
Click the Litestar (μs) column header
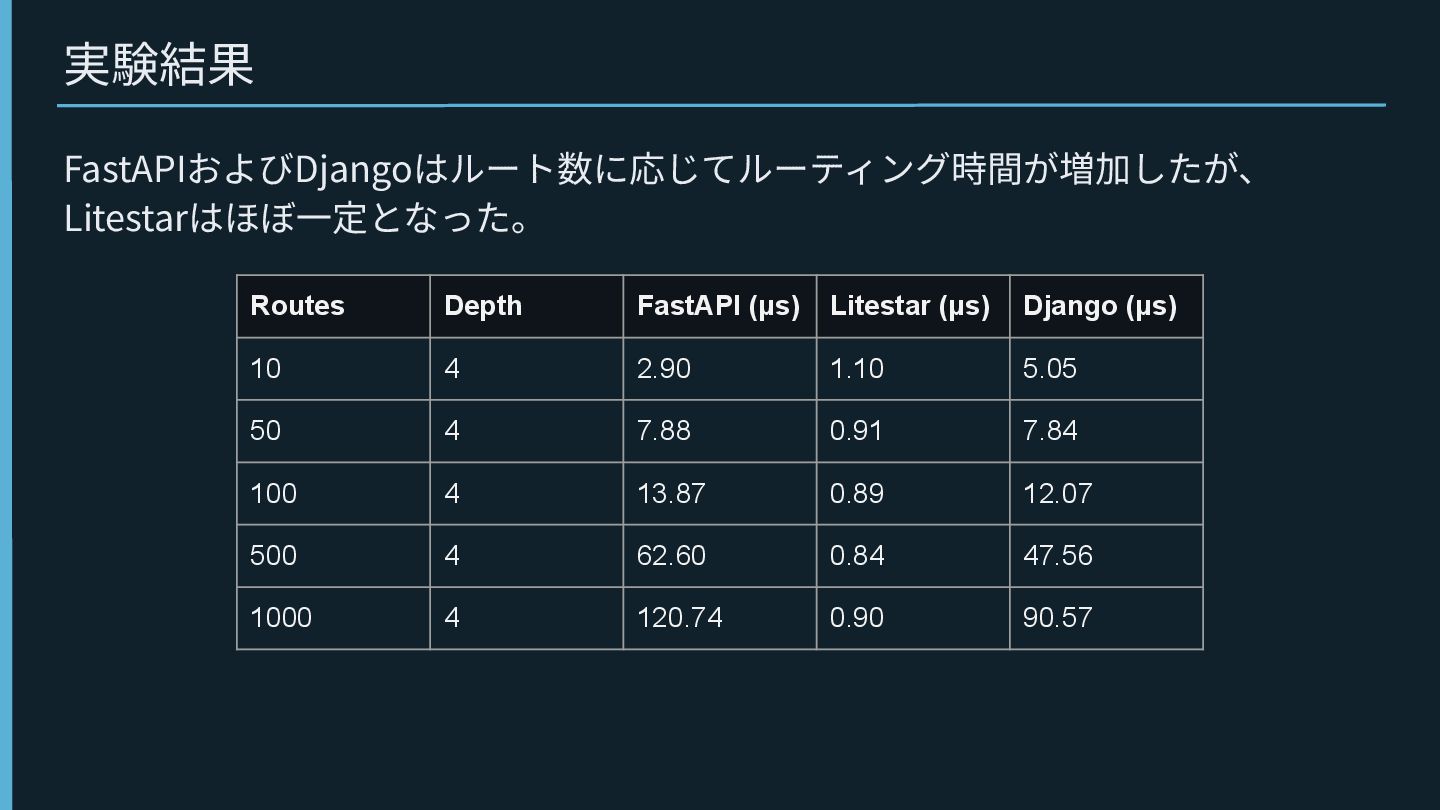tap(910, 306)
